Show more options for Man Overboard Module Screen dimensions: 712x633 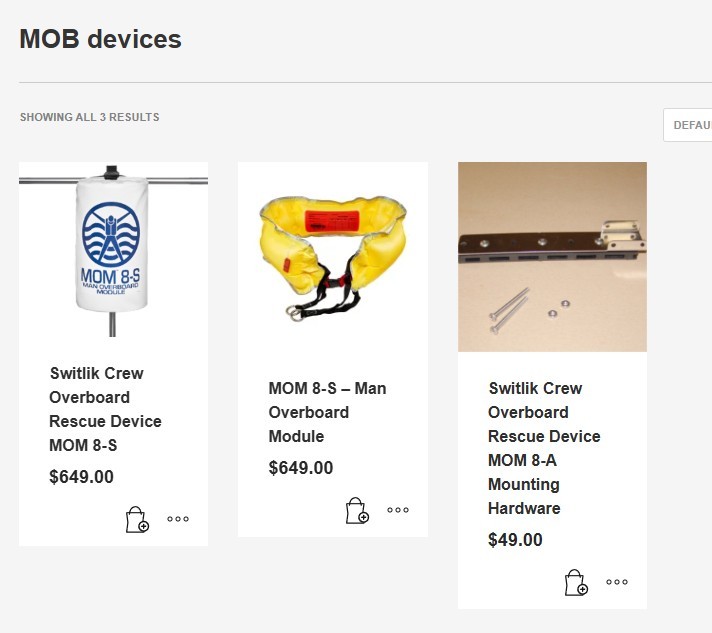pyautogui.click(x=398, y=510)
